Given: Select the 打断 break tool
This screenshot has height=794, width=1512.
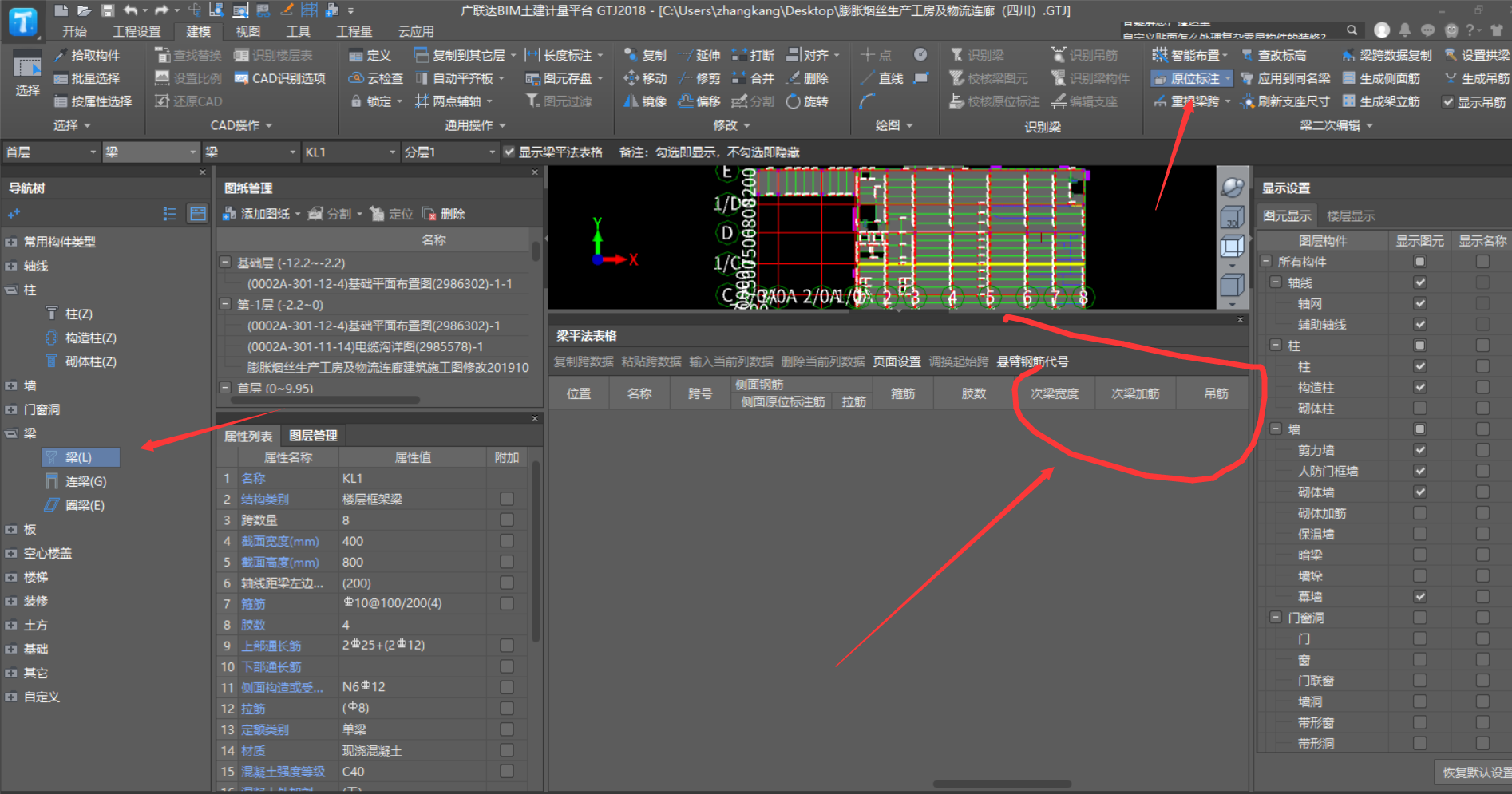Looking at the screenshot, I should [753, 55].
